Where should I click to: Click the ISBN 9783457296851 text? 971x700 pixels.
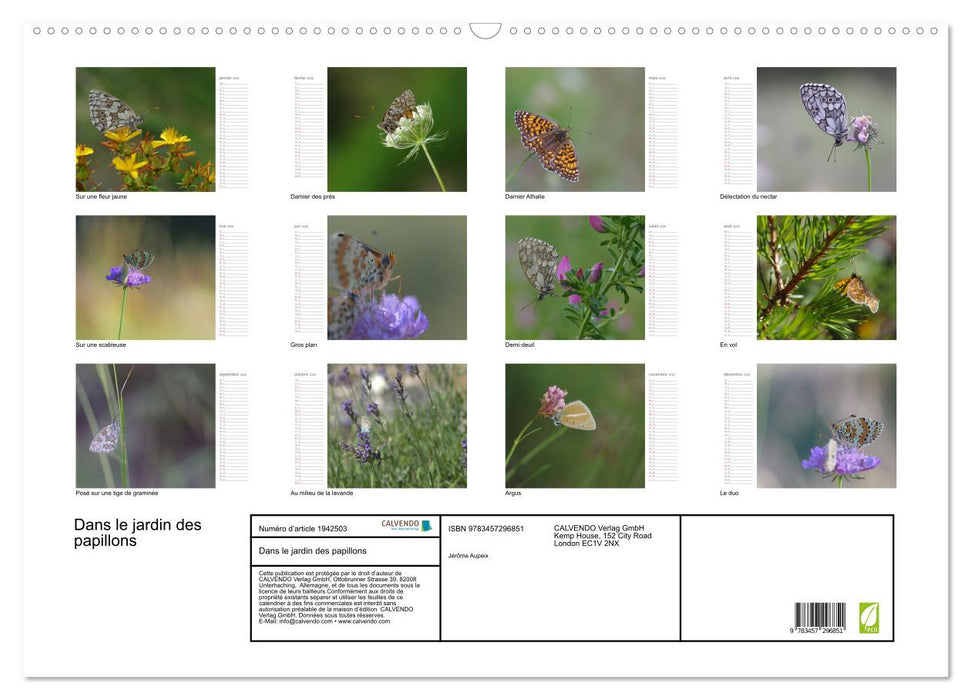coord(485,527)
